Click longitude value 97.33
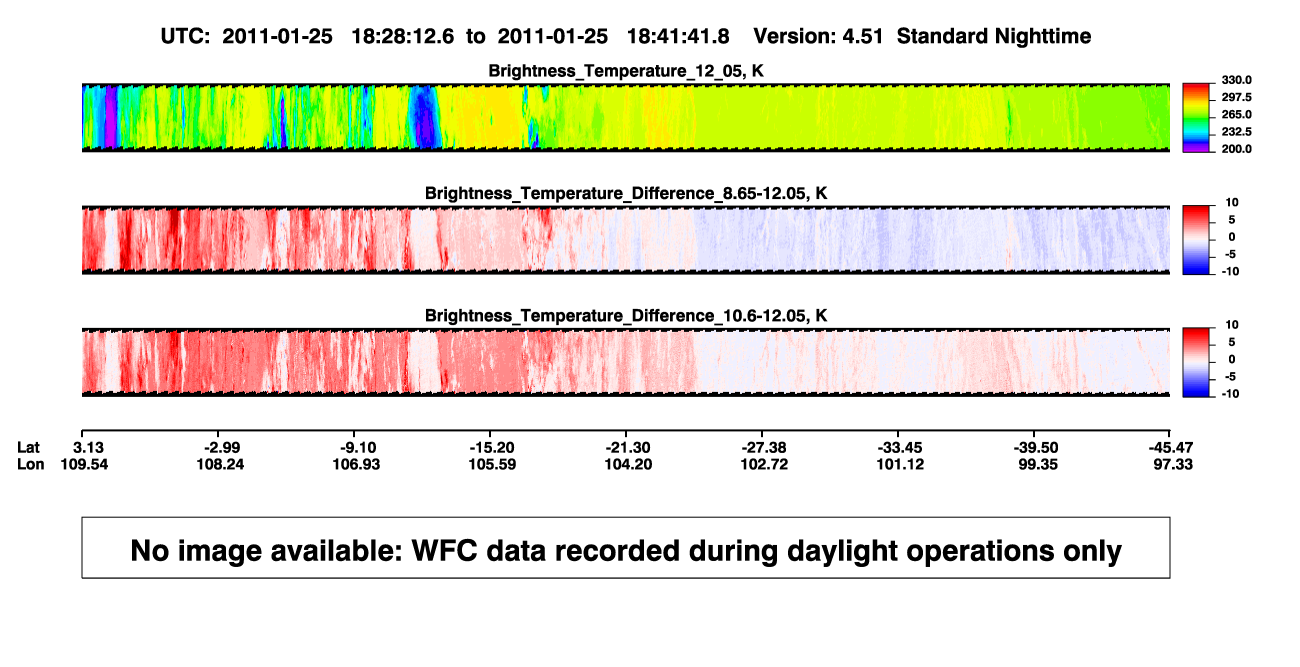Viewport: 1300px width, 667px height. 1171,464
